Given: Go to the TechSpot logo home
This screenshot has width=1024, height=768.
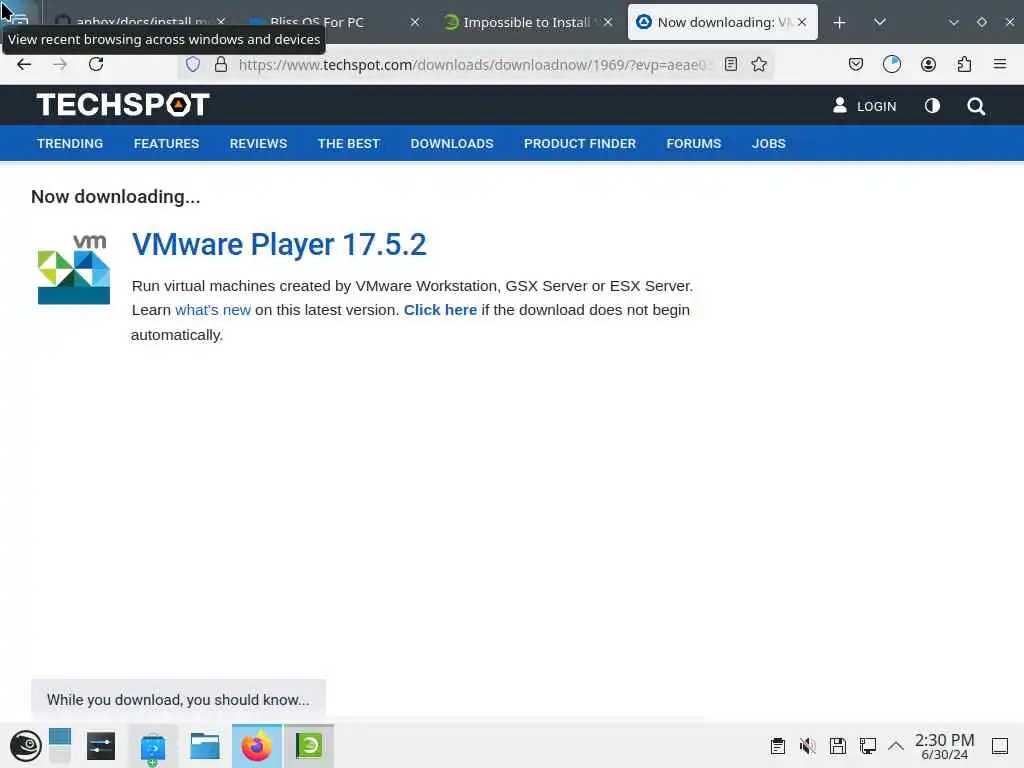Looking at the screenshot, I should (123, 104).
